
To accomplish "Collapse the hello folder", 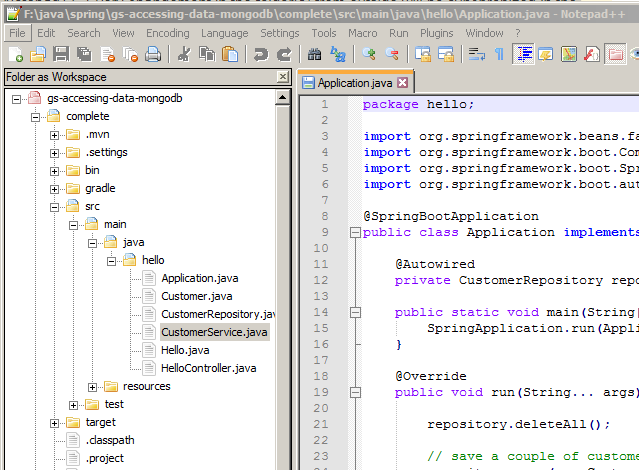I will tap(111, 261).
